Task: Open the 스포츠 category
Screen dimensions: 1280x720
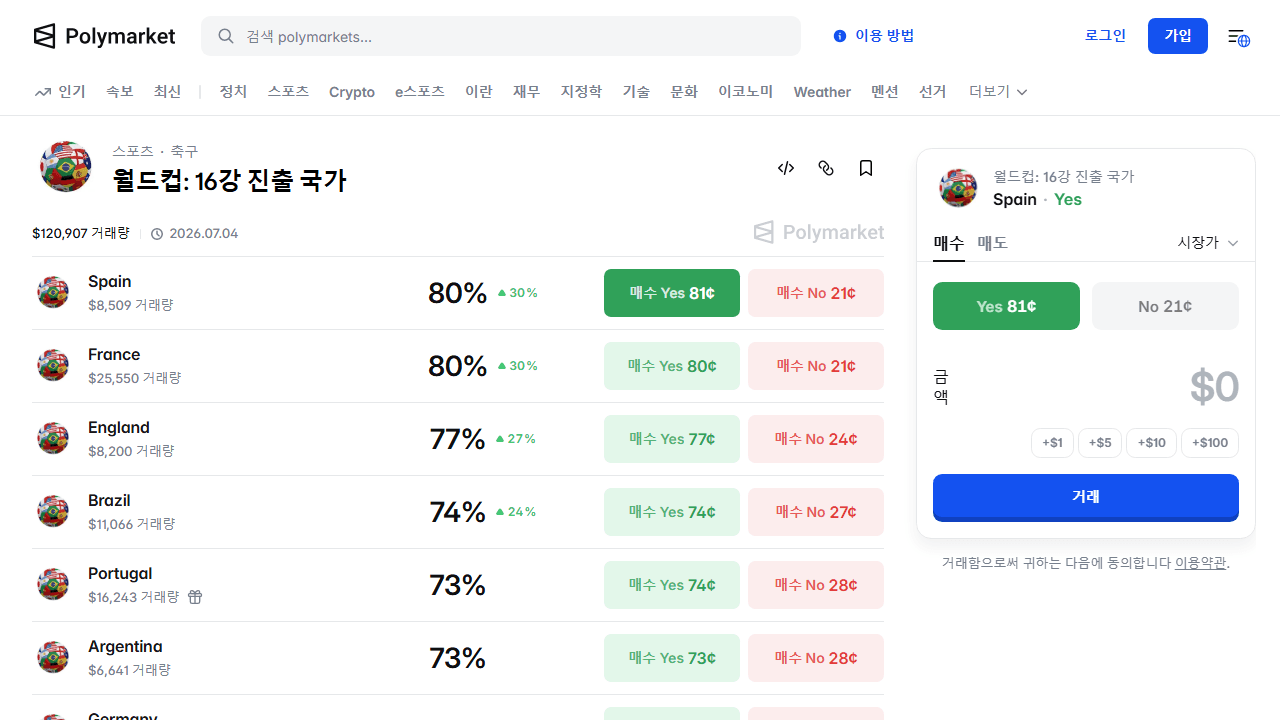Action: [288, 92]
